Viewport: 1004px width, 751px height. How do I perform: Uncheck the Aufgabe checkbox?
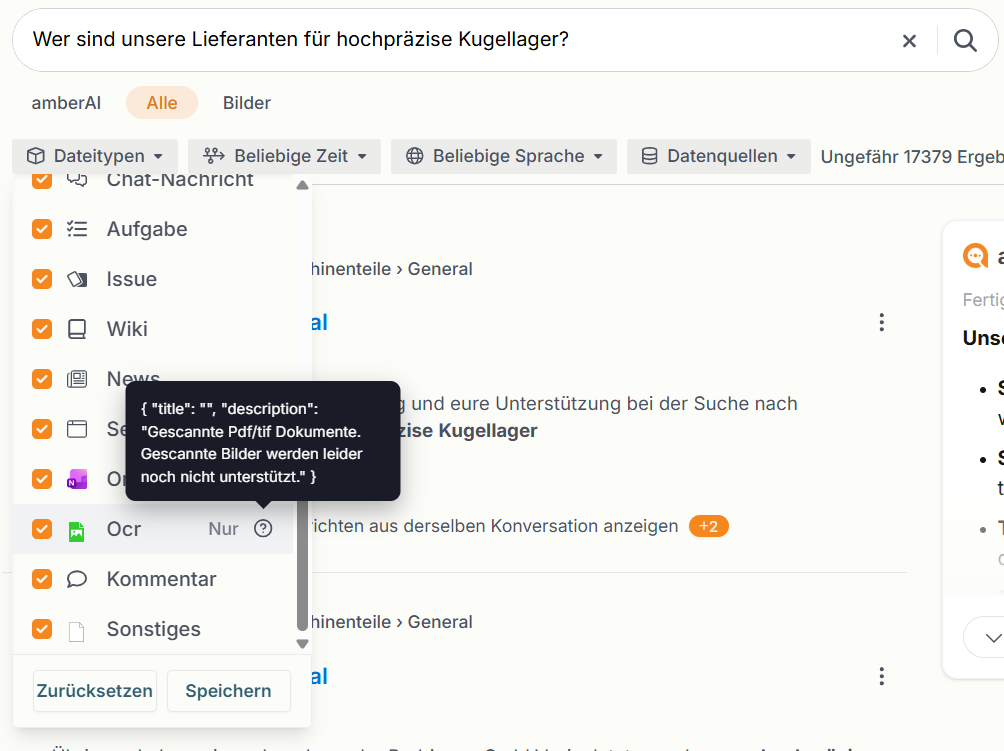pyautogui.click(x=42, y=229)
